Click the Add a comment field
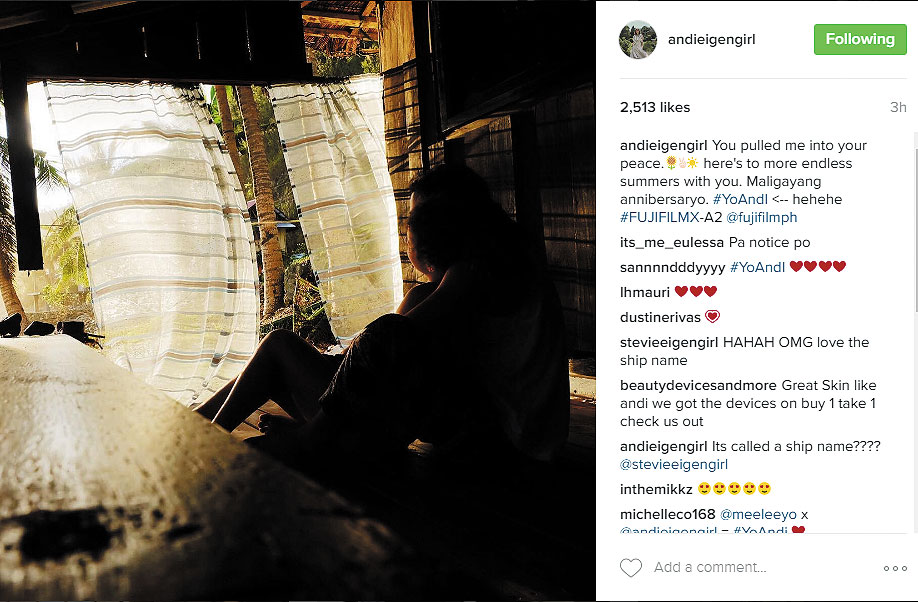This screenshot has width=918, height=602. click(x=710, y=567)
